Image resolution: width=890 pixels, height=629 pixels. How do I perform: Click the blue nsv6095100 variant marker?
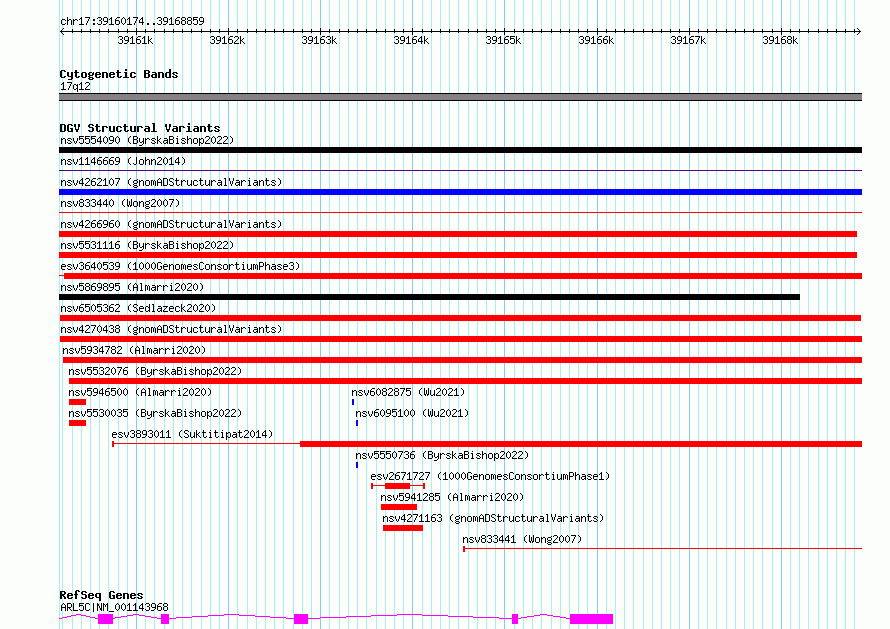click(357, 423)
